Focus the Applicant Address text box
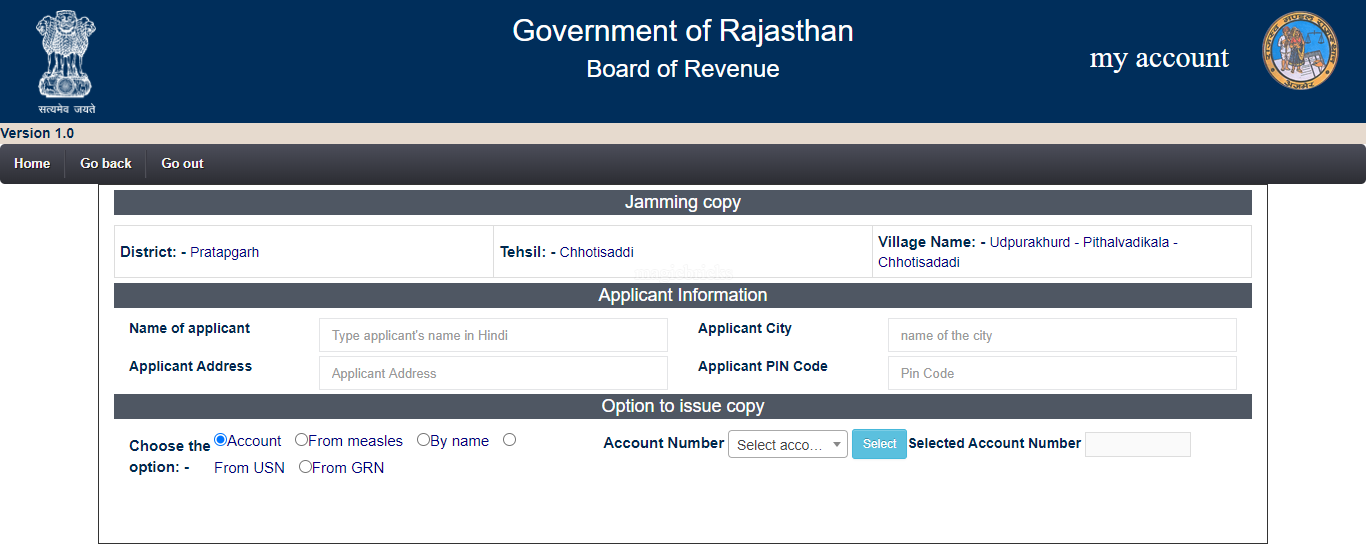This screenshot has height=548, width=1366. pos(493,374)
